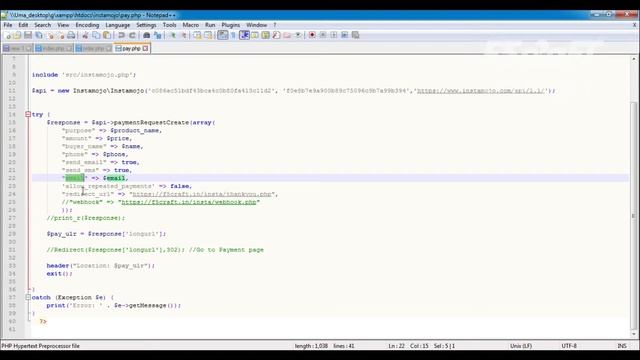Image resolution: width=640 pixels, height=360 pixels.
Task: Click the vertical scrollbar thumb
Action: 634,216
